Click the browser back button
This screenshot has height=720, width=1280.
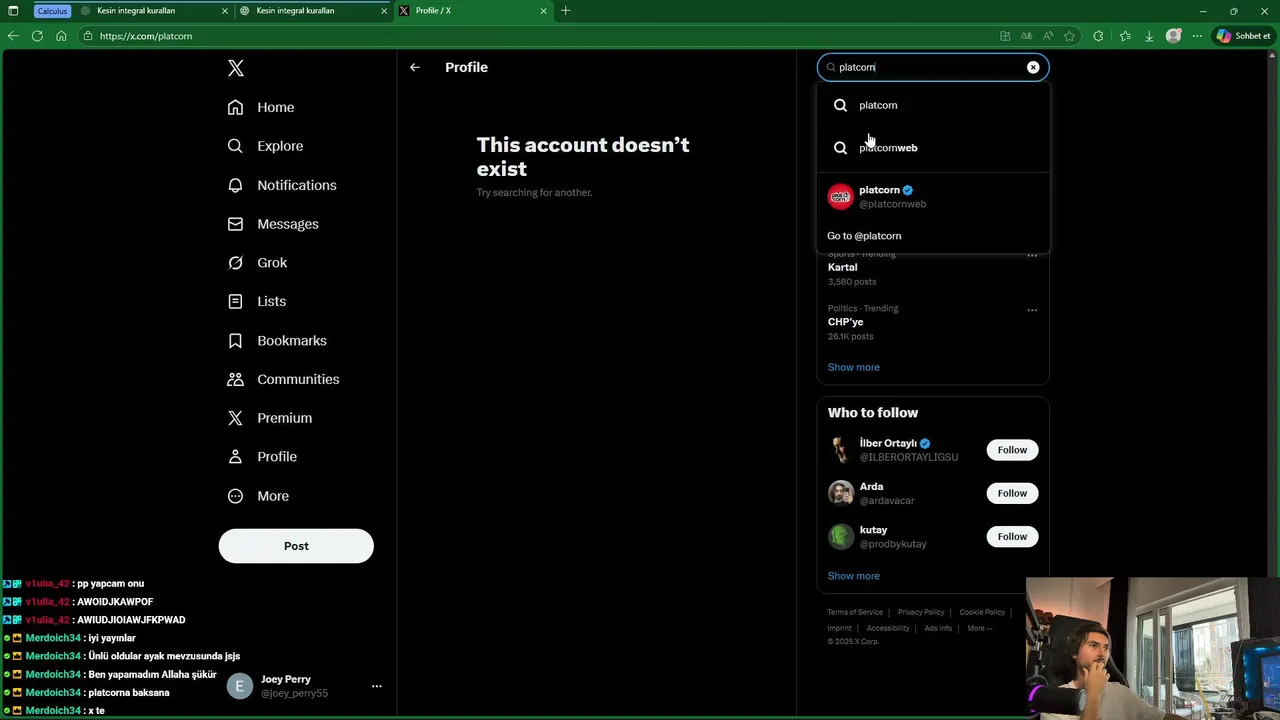(13, 36)
